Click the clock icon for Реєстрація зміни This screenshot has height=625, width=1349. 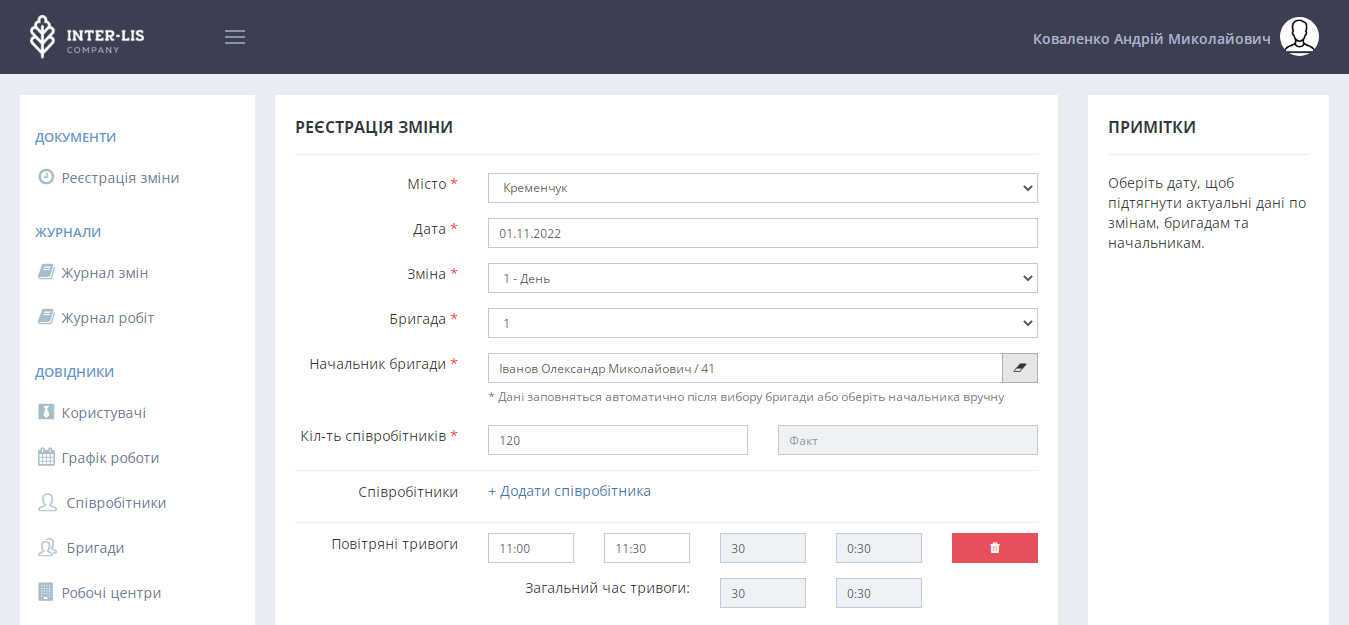click(x=46, y=178)
